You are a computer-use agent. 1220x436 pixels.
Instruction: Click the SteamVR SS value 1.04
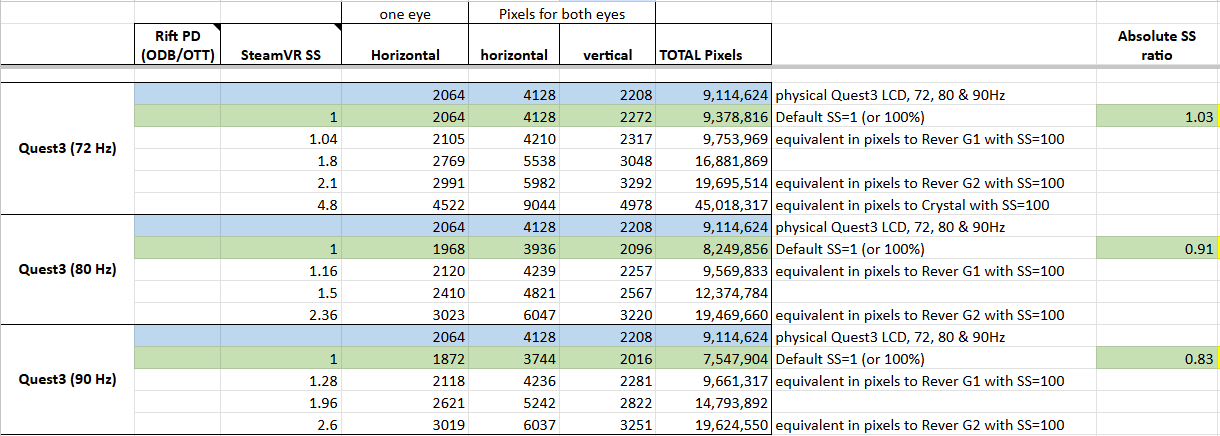(x=281, y=139)
